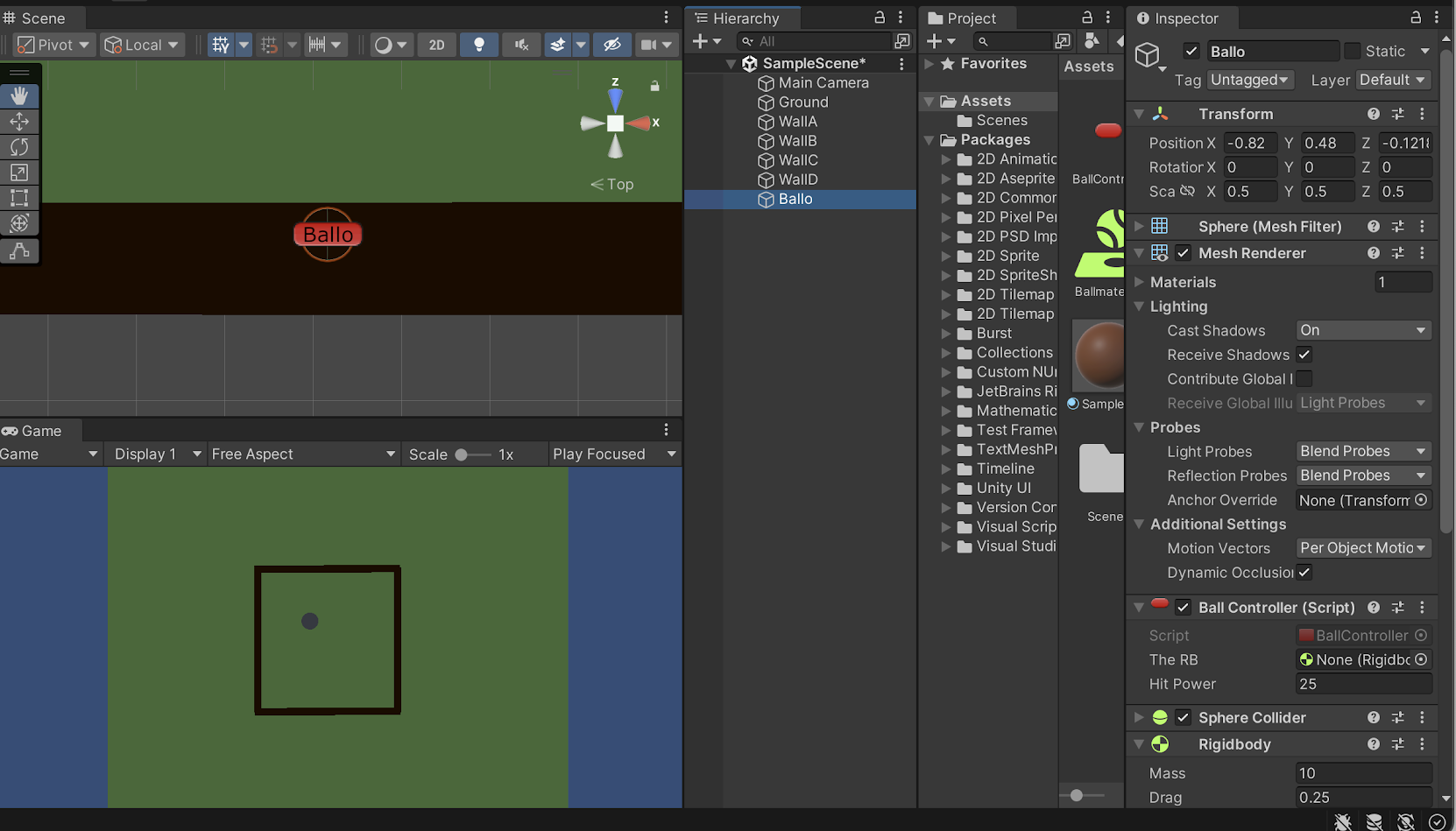Click scale constrain proportions link icon
Viewport: 1456px width, 831px height.
pyautogui.click(x=1187, y=191)
